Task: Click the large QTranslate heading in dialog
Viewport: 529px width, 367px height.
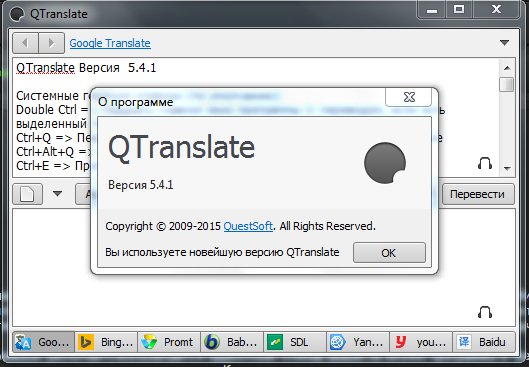Action: pyautogui.click(x=182, y=148)
